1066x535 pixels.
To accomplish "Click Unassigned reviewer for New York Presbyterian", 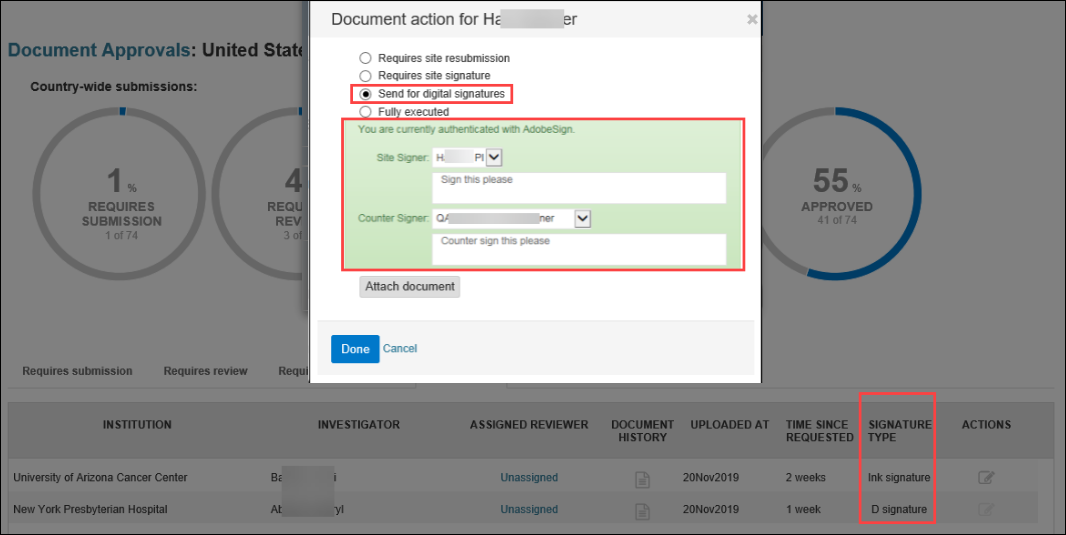I will (529, 509).
